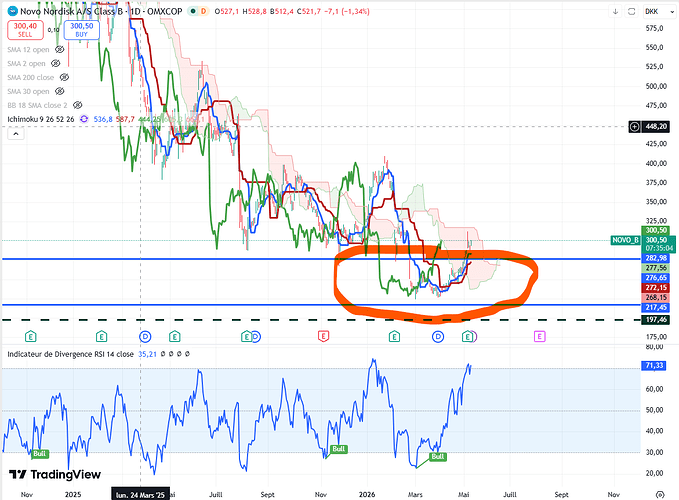Click the 07:35:04 countdown label

[x=659, y=248]
